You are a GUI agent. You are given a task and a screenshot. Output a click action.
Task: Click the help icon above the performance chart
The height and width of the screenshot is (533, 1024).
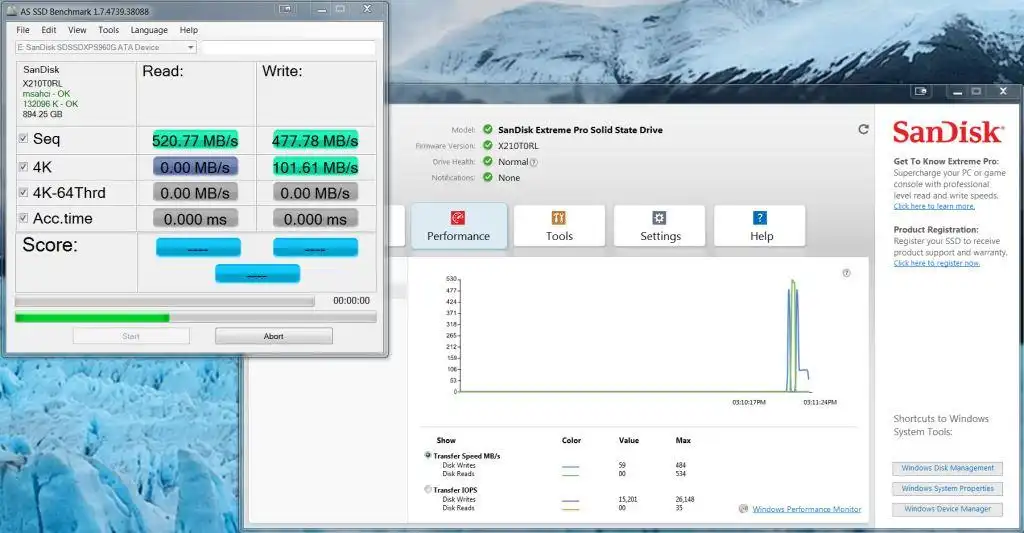pos(846,273)
